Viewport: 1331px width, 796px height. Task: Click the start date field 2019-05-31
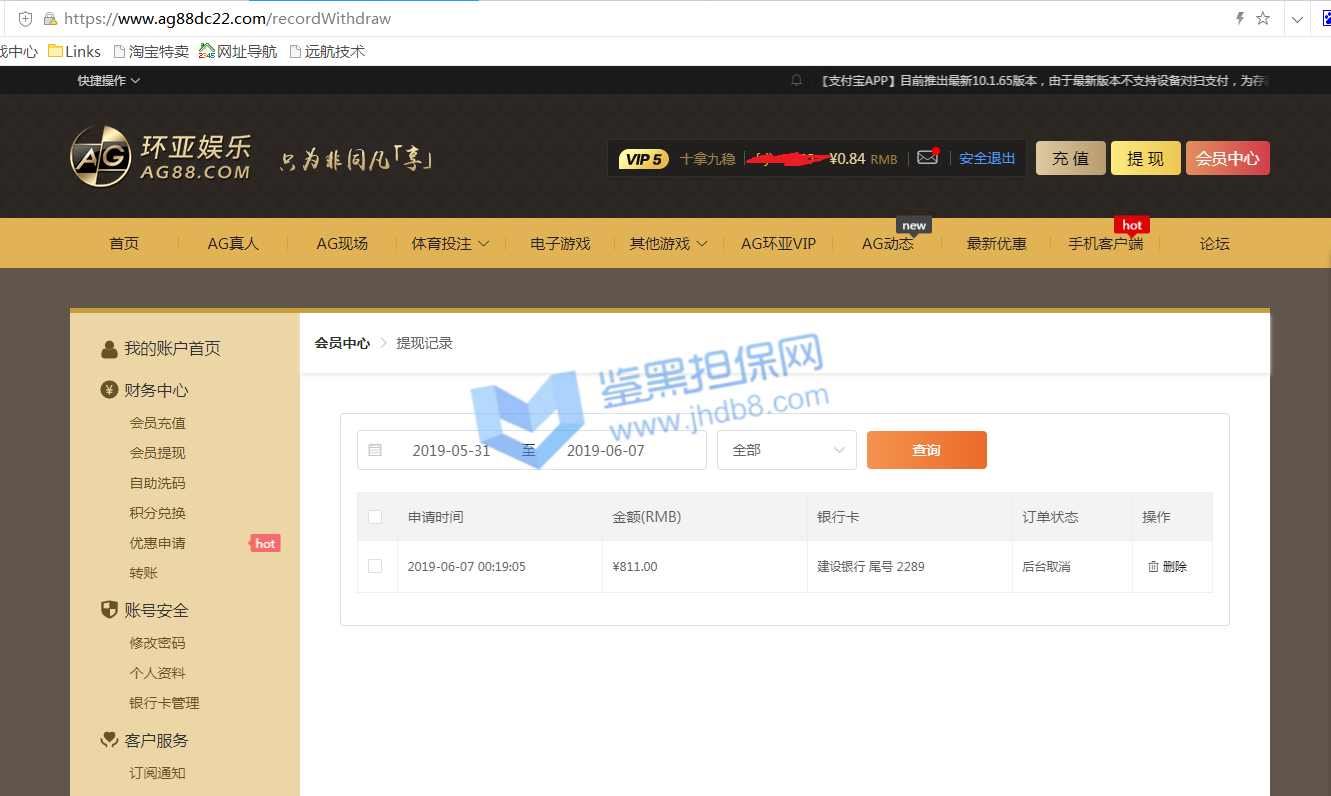(451, 450)
